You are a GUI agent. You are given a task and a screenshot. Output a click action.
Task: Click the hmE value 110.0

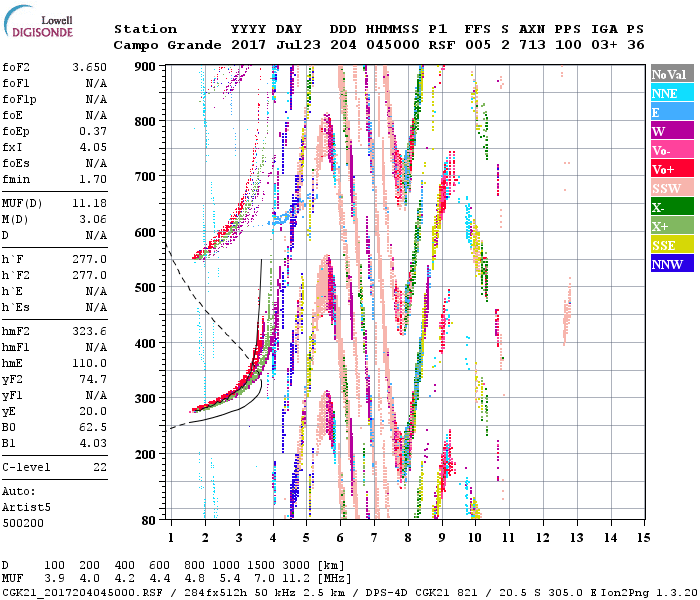coord(89,363)
